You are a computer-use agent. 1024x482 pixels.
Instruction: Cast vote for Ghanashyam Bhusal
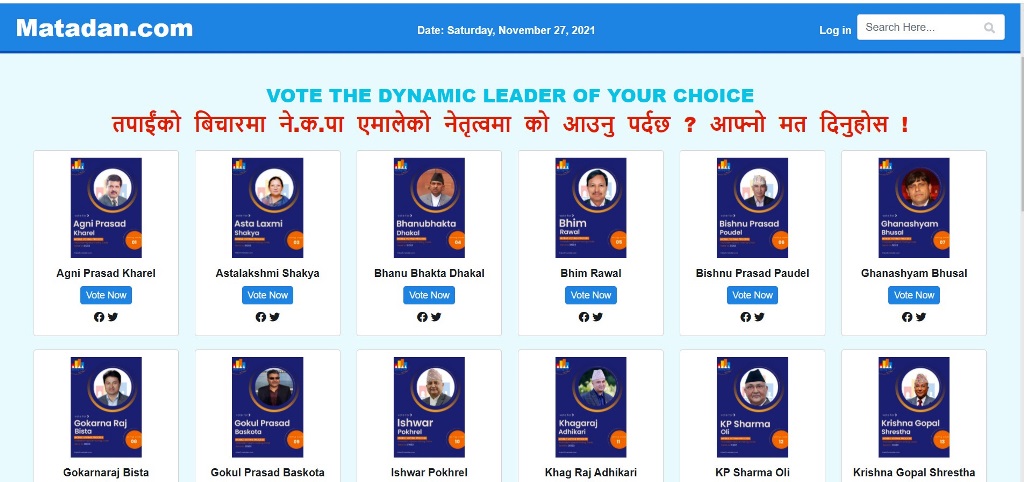point(914,295)
